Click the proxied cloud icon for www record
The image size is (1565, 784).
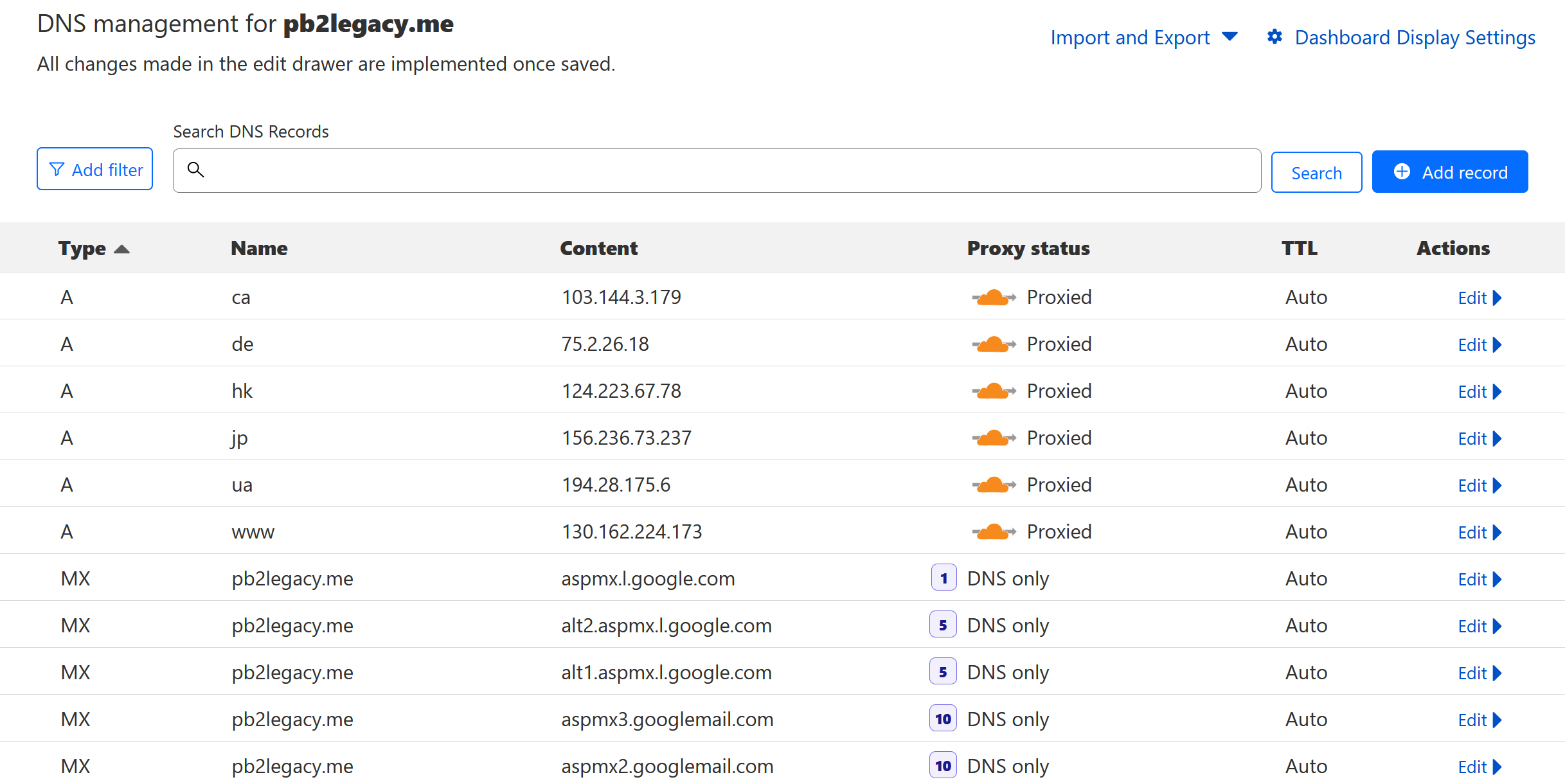(x=994, y=532)
